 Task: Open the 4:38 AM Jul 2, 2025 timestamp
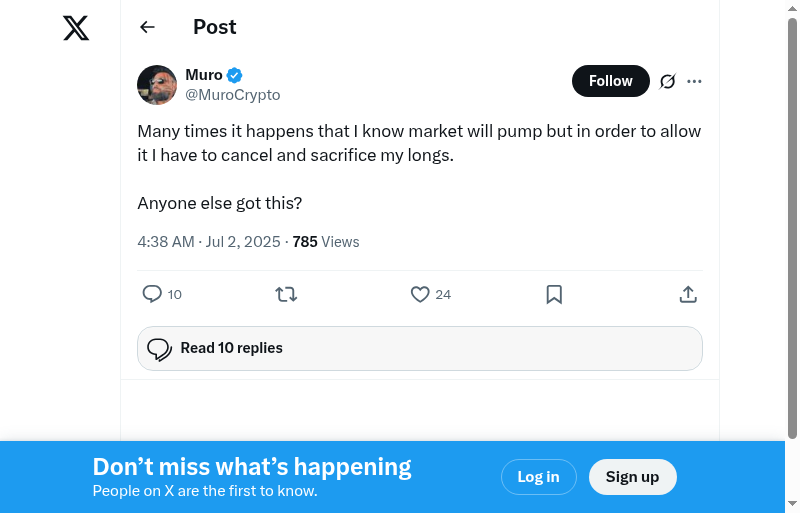tap(210, 242)
